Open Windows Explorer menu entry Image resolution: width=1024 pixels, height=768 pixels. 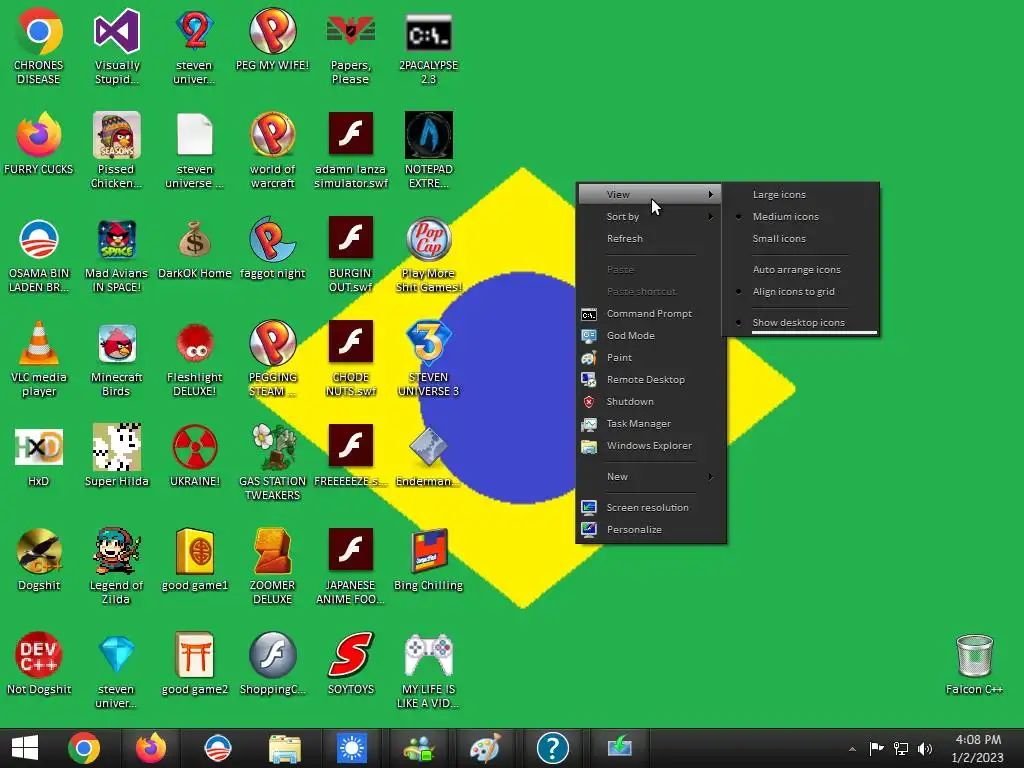point(650,446)
